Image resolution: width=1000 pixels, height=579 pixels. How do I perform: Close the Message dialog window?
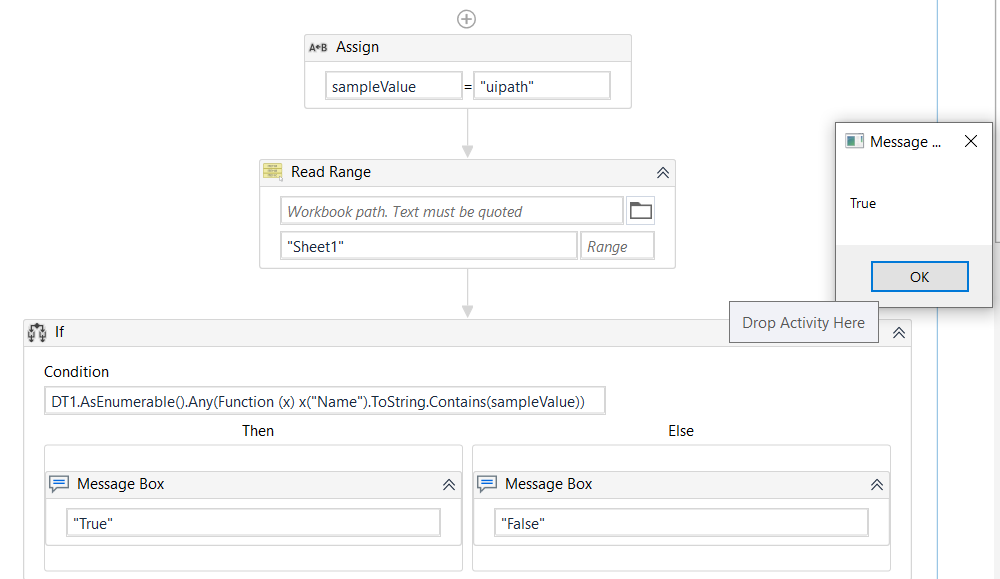[x=970, y=142]
